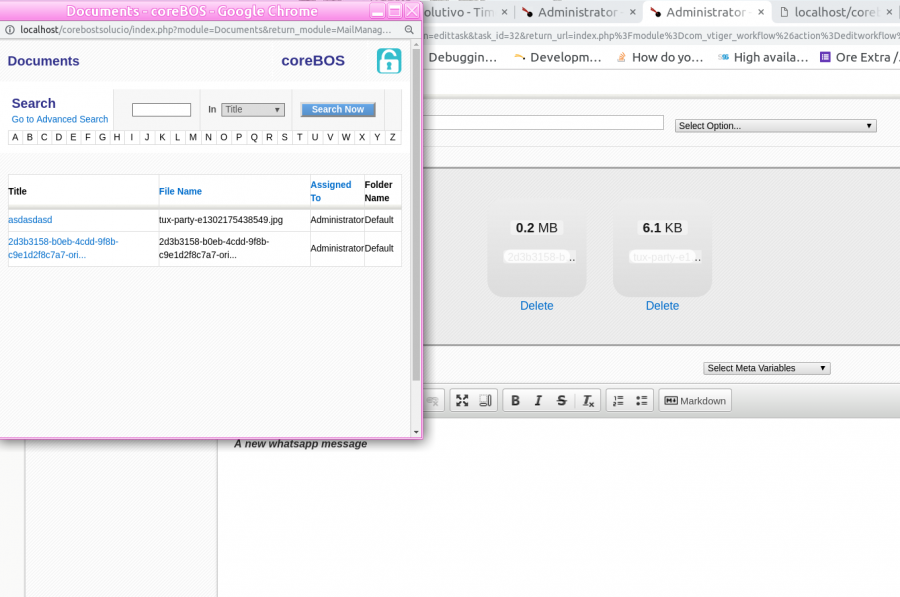Image resolution: width=900 pixels, height=597 pixels.
Task: Apply strikethrough formatting
Action: click(x=562, y=401)
